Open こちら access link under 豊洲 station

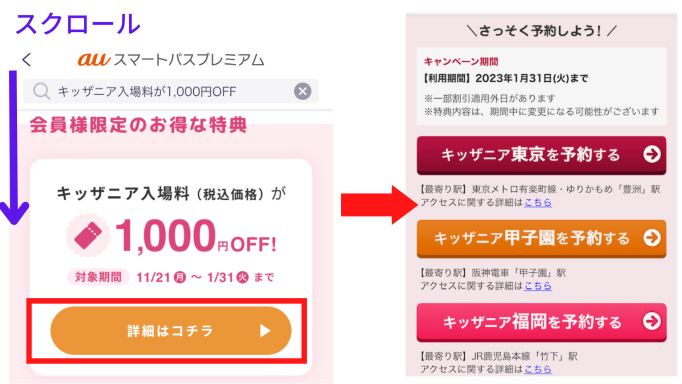click(538, 202)
